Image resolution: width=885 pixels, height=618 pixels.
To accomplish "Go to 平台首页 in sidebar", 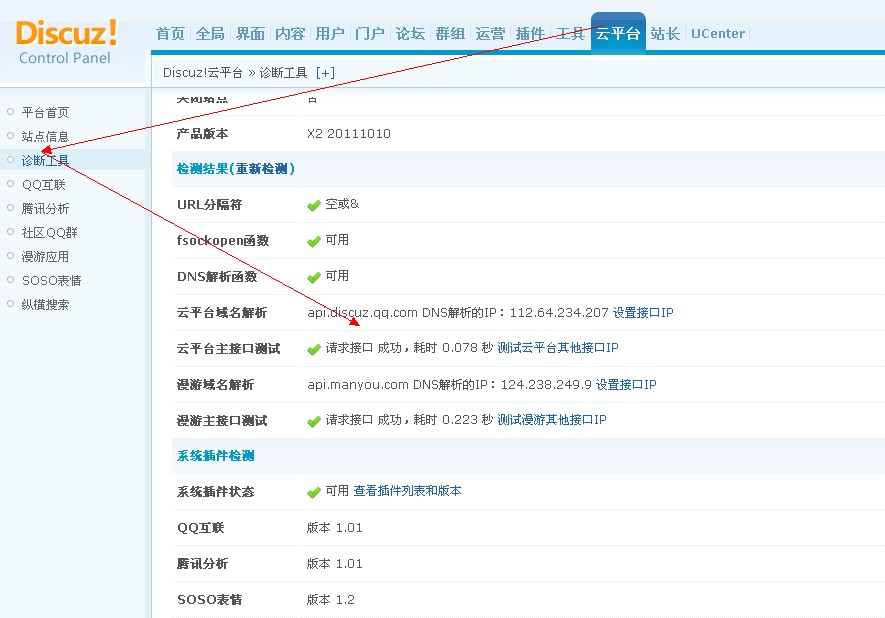I will (45, 112).
